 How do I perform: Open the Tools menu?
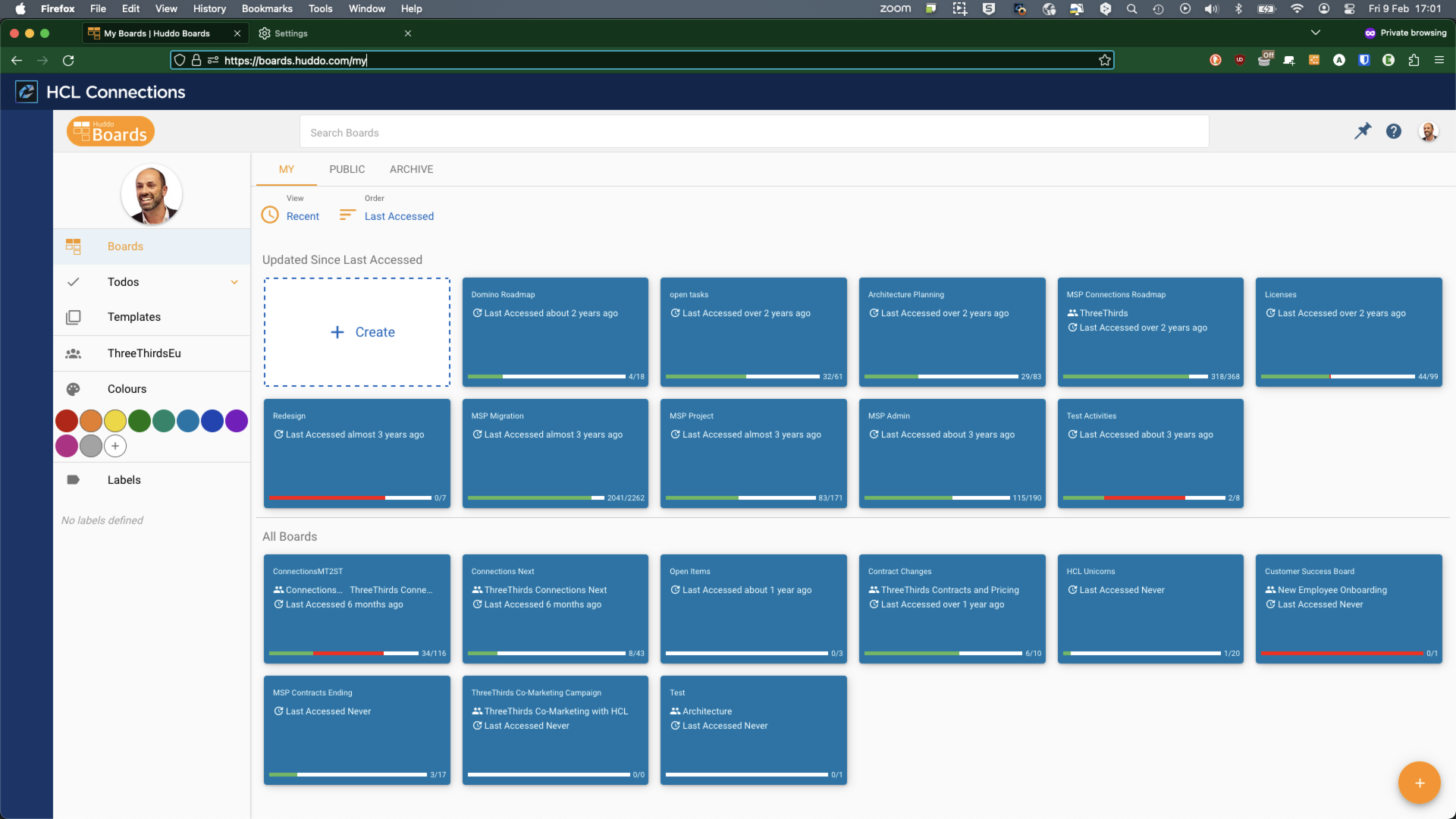click(x=320, y=9)
